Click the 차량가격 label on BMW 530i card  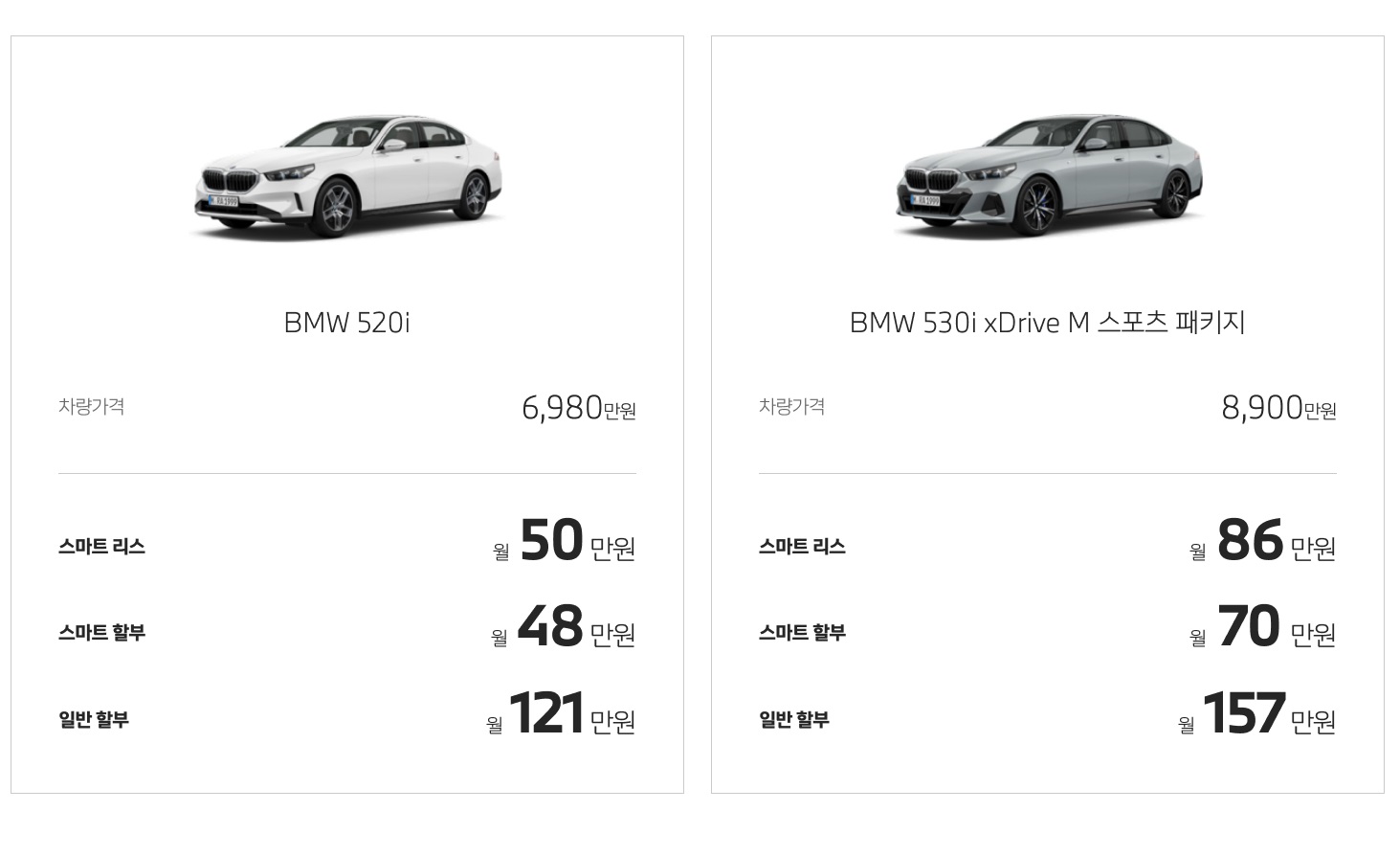pos(792,407)
